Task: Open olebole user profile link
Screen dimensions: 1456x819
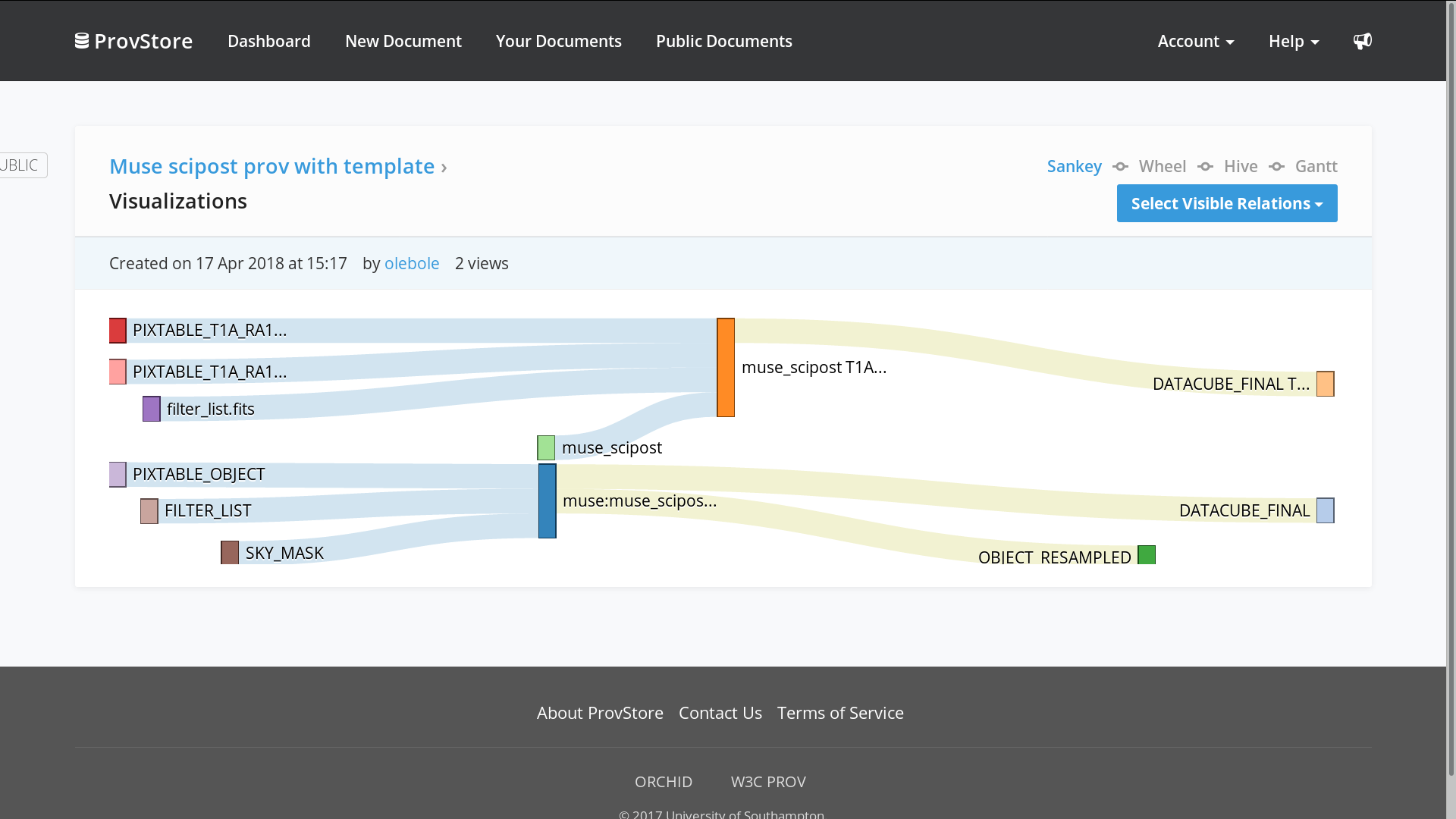Action: [412, 263]
